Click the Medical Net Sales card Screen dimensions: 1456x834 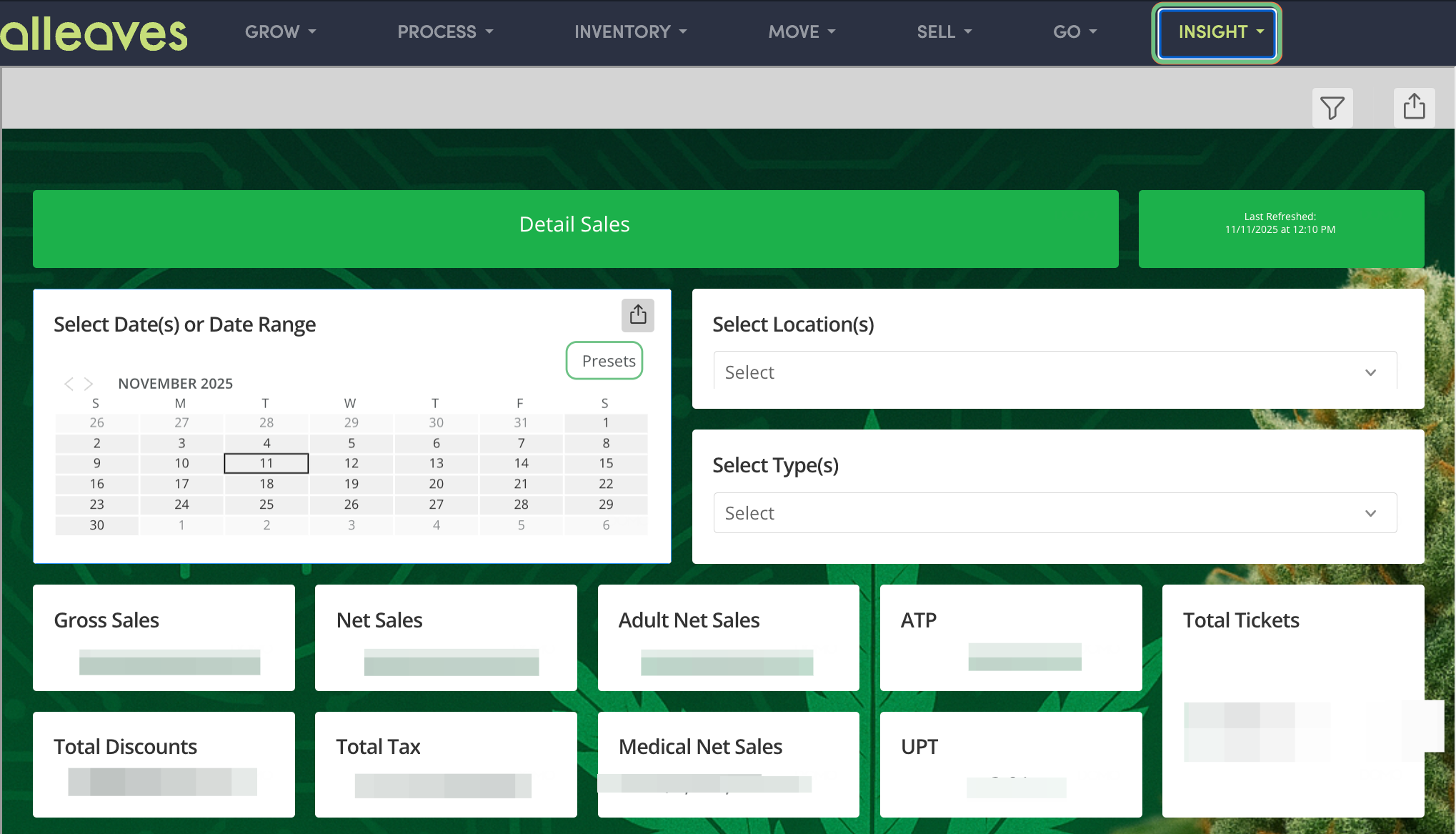click(x=728, y=765)
